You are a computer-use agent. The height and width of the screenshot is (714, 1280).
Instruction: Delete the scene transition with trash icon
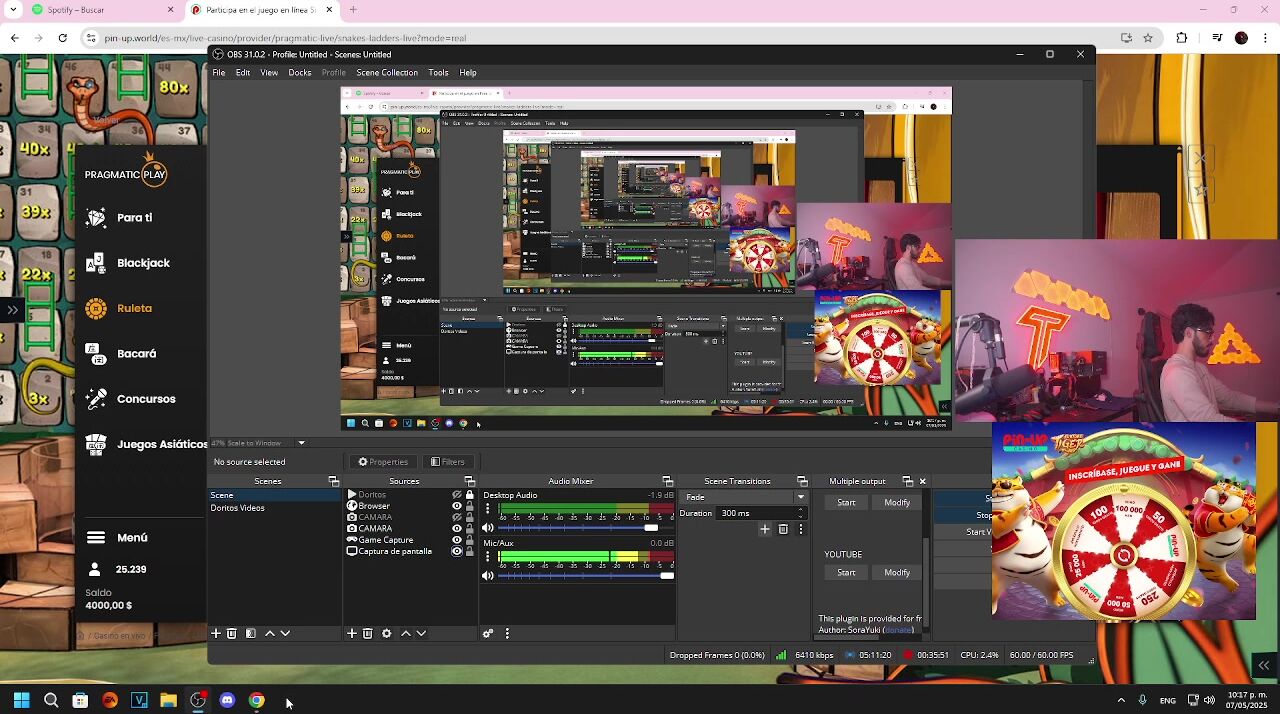pyautogui.click(x=783, y=529)
